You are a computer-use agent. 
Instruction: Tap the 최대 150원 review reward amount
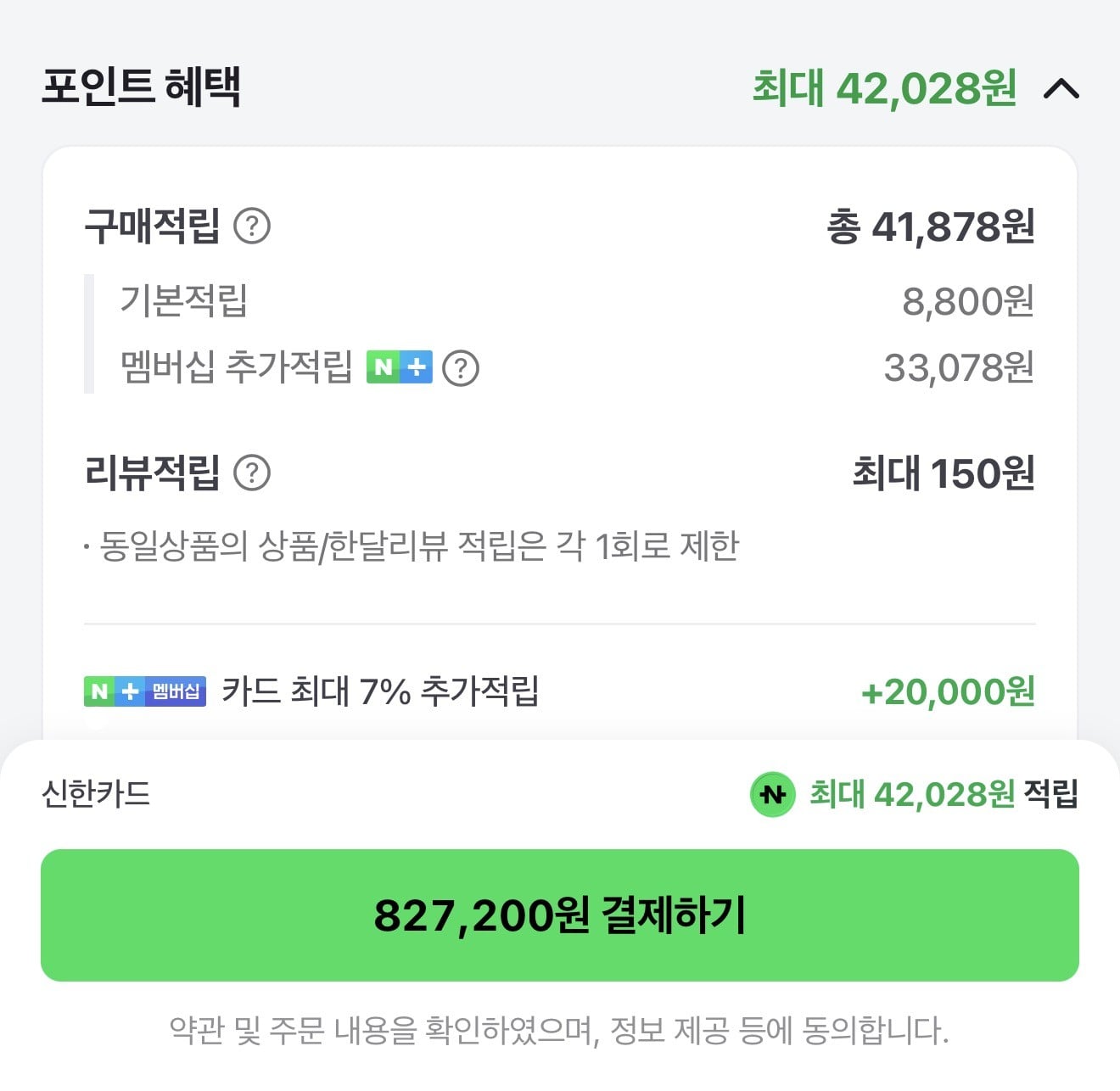[x=944, y=473]
